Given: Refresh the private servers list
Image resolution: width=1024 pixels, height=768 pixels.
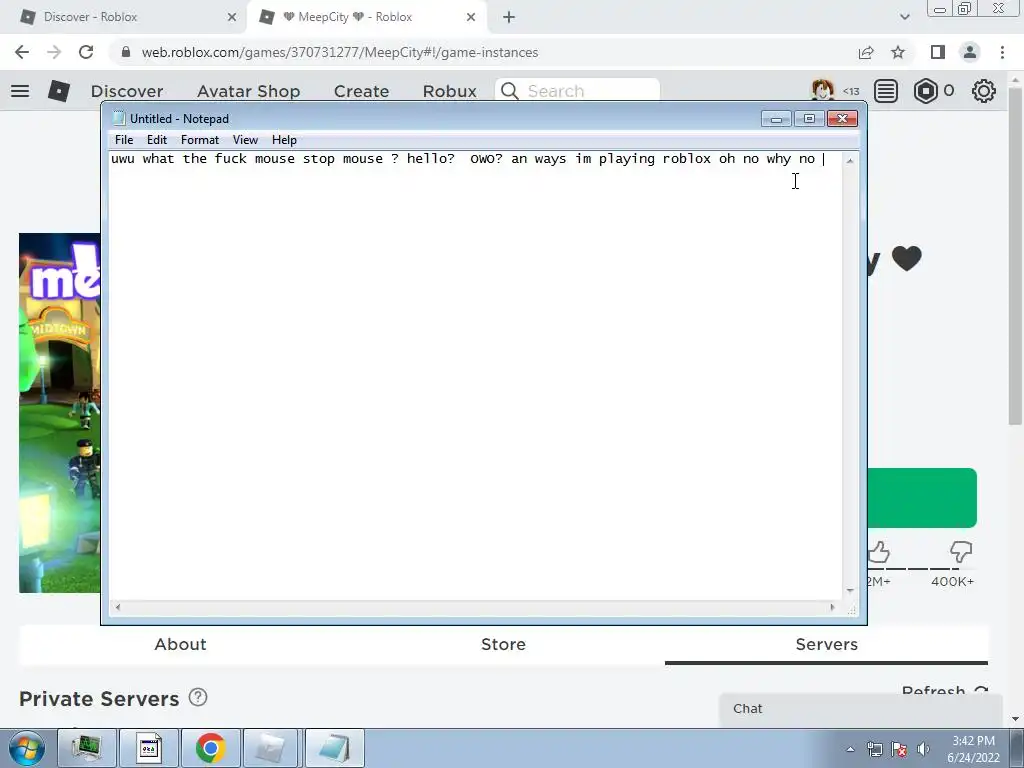Looking at the screenshot, I should (944, 691).
